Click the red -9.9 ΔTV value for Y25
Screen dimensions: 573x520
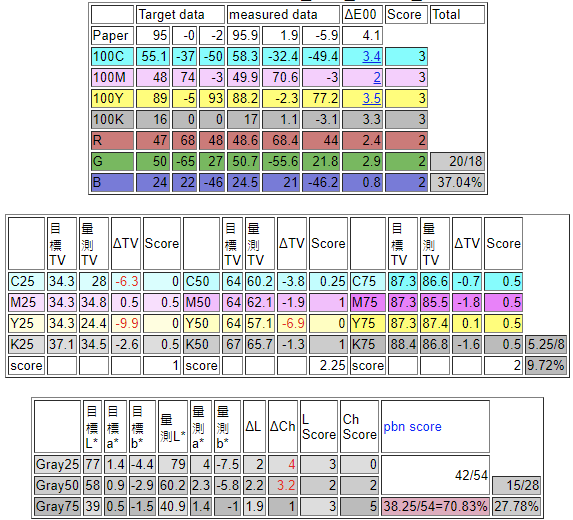[x=126, y=323]
